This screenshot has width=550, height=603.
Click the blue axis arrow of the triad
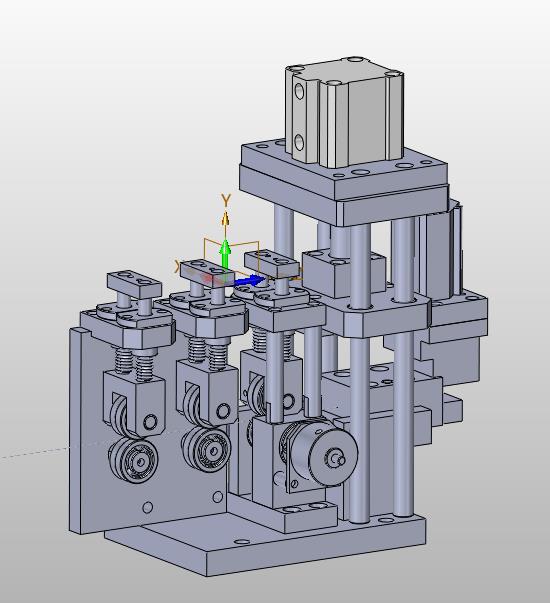tap(249, 281)
